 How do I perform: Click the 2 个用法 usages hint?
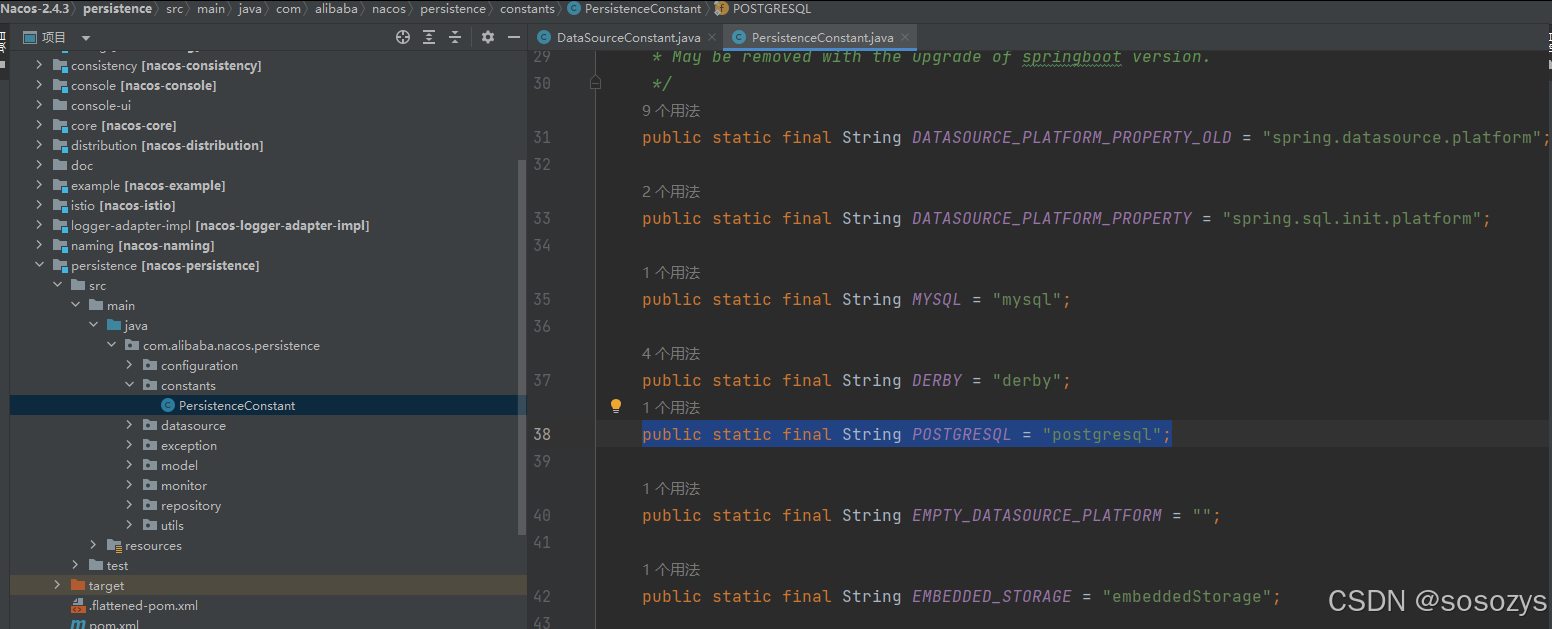tap(671, 191)
